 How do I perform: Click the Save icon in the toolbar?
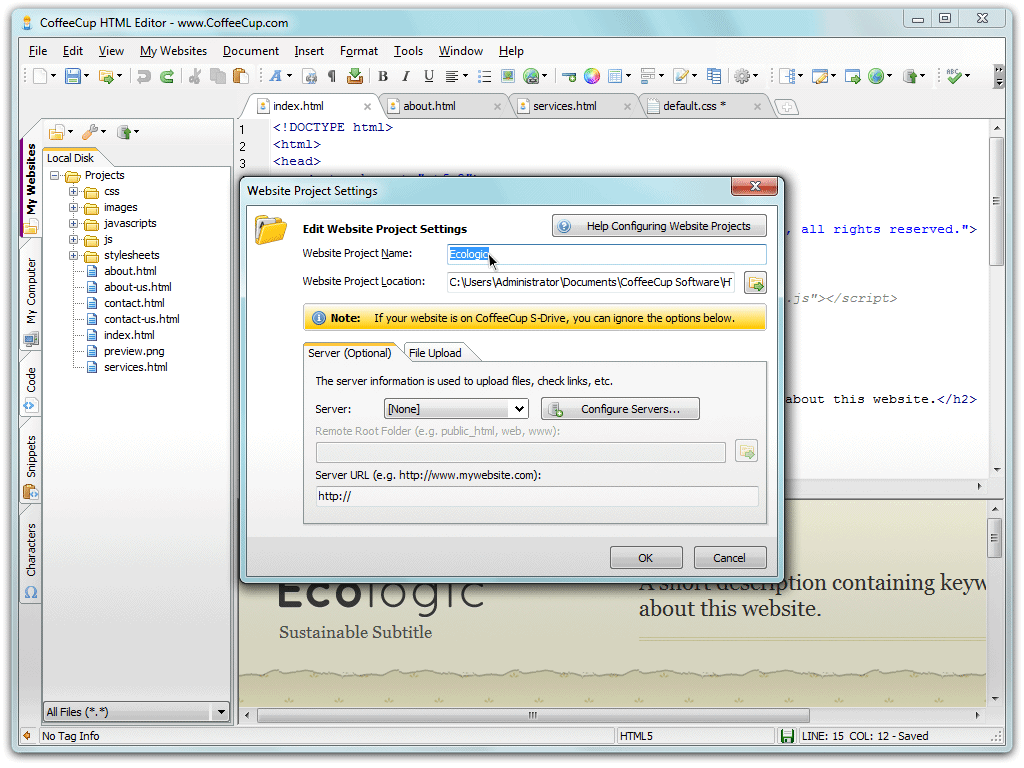(72, 77)
